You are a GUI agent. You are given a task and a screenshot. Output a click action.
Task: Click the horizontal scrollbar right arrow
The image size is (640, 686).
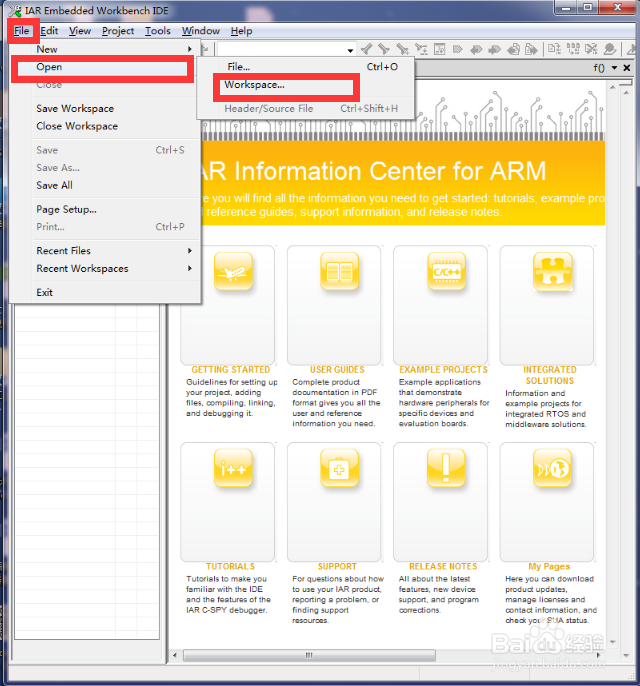coord(599,655)
